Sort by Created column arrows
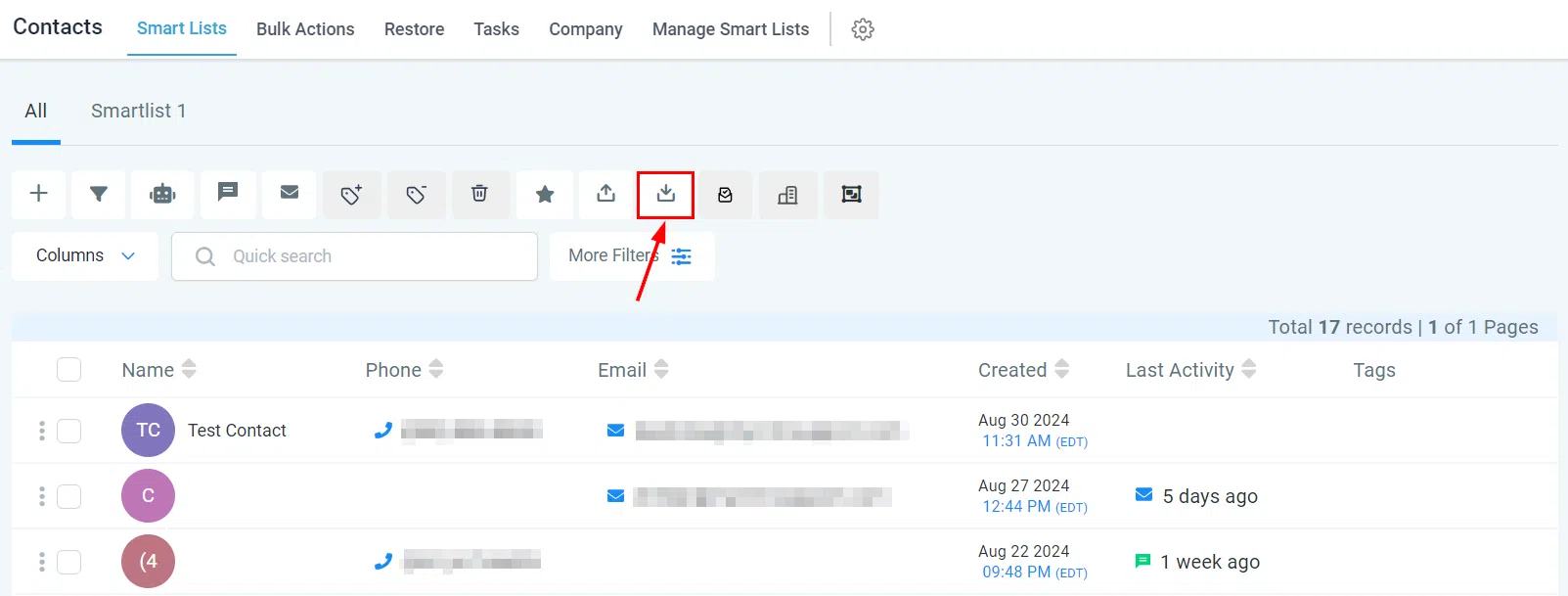The height and width of the screenshot is (596, 1568). (x=1061, y=369)
